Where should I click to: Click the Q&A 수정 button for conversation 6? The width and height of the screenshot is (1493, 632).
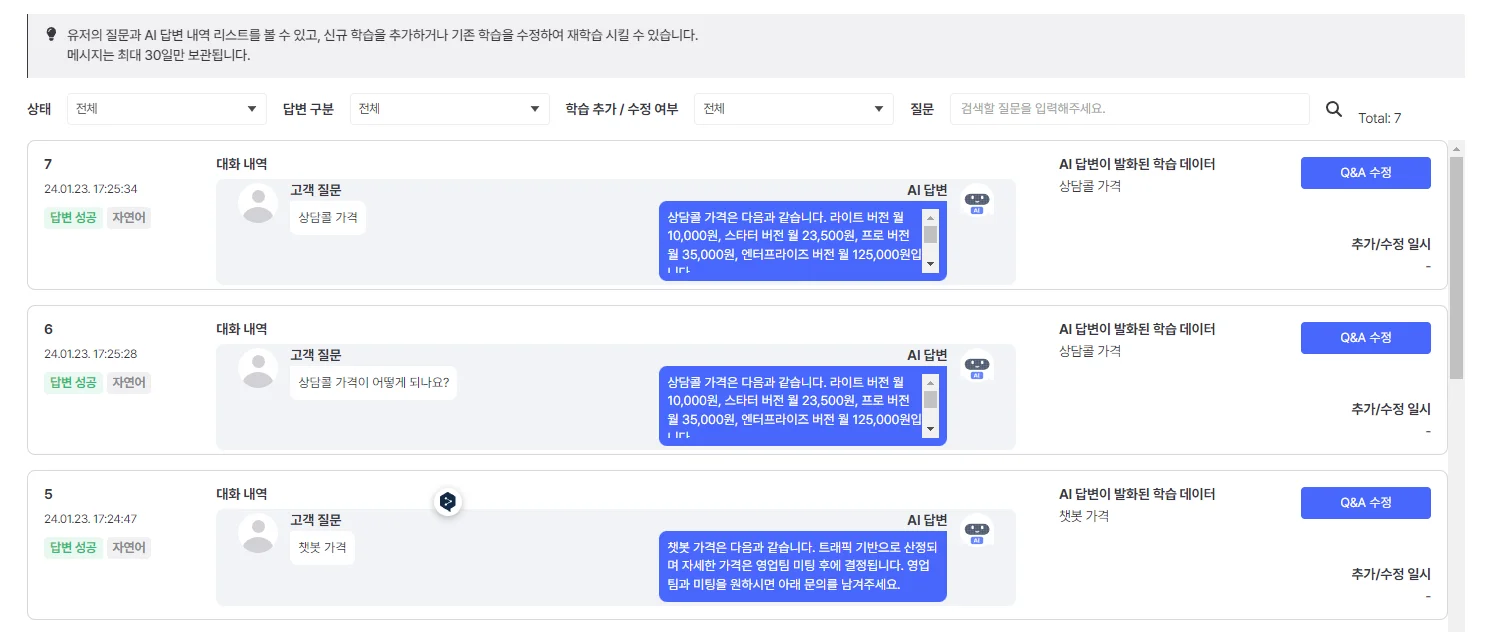pyautogui.click(x=1365, y=337)
